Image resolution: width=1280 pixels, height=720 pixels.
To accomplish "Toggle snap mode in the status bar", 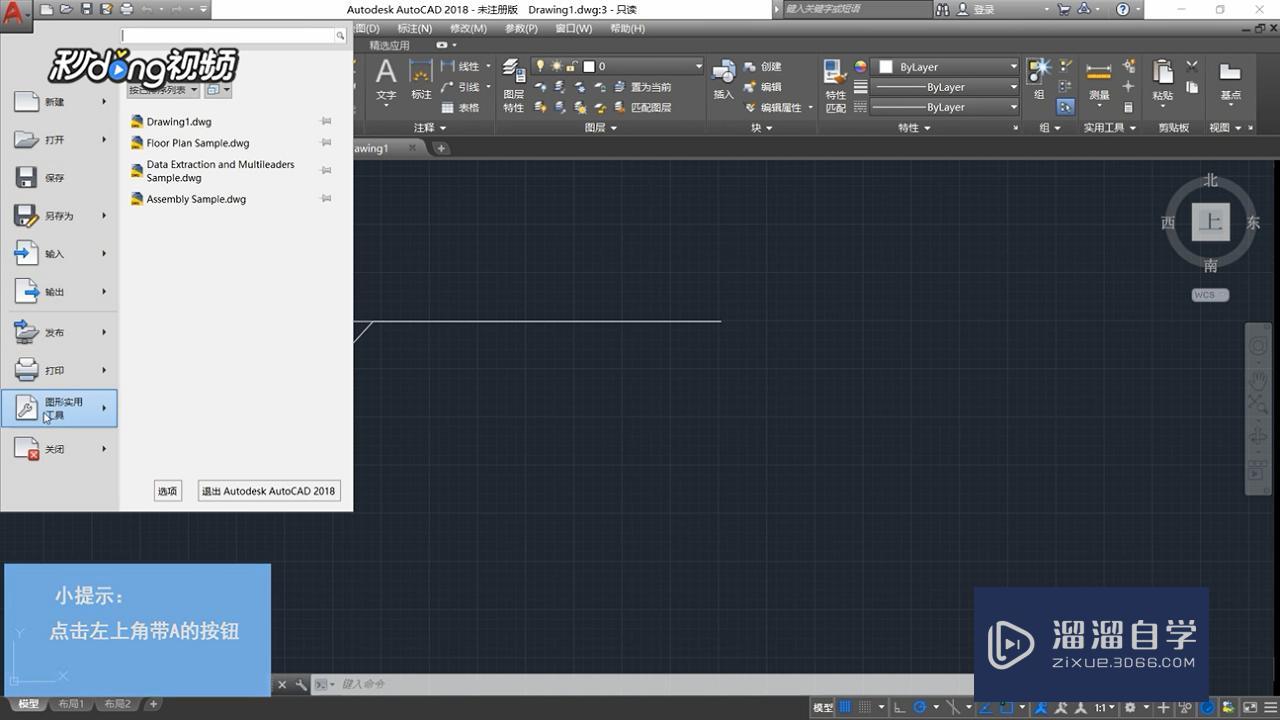I will click(866, 707).
